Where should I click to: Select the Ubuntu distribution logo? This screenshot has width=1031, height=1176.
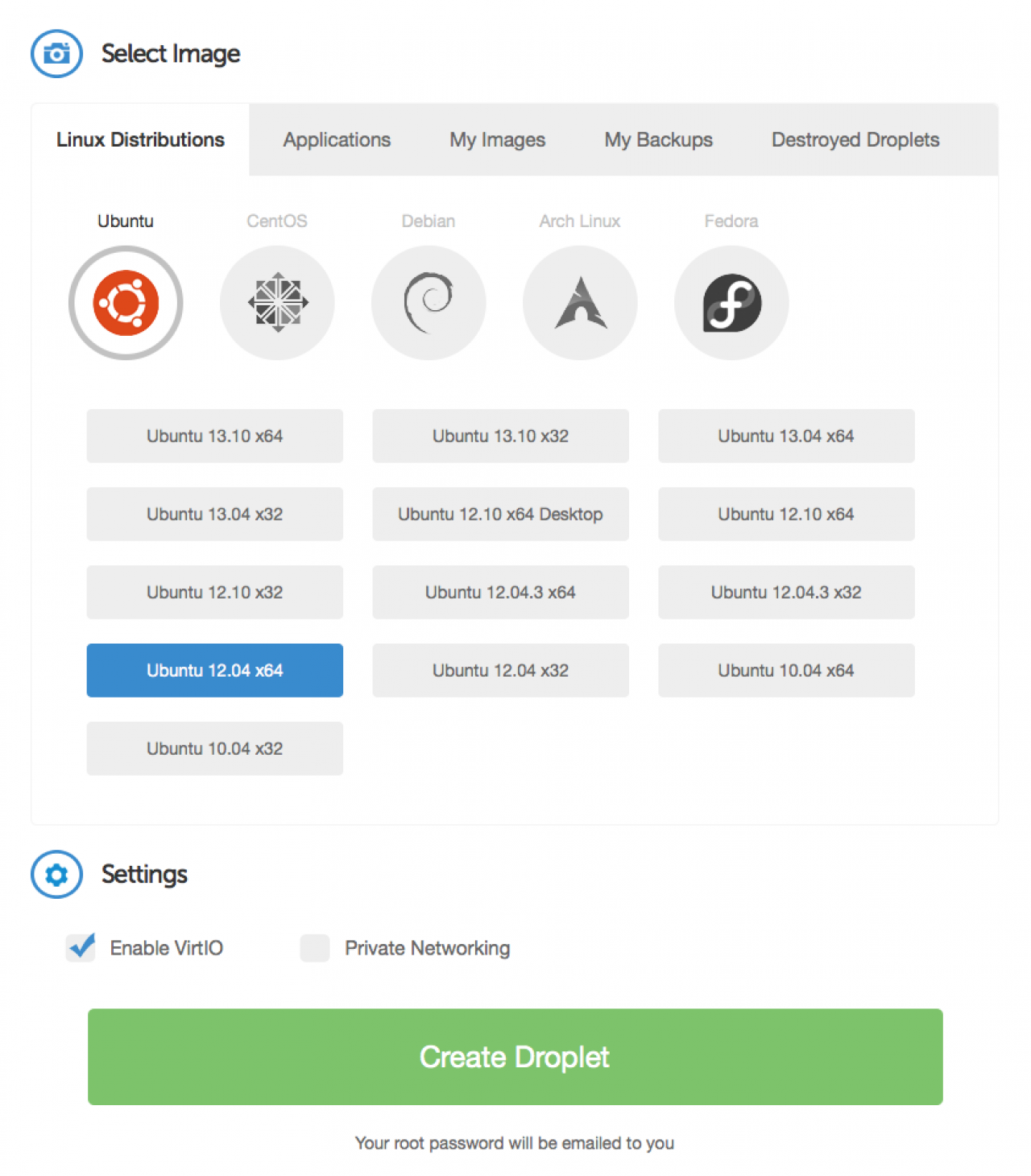coord(126,303)
